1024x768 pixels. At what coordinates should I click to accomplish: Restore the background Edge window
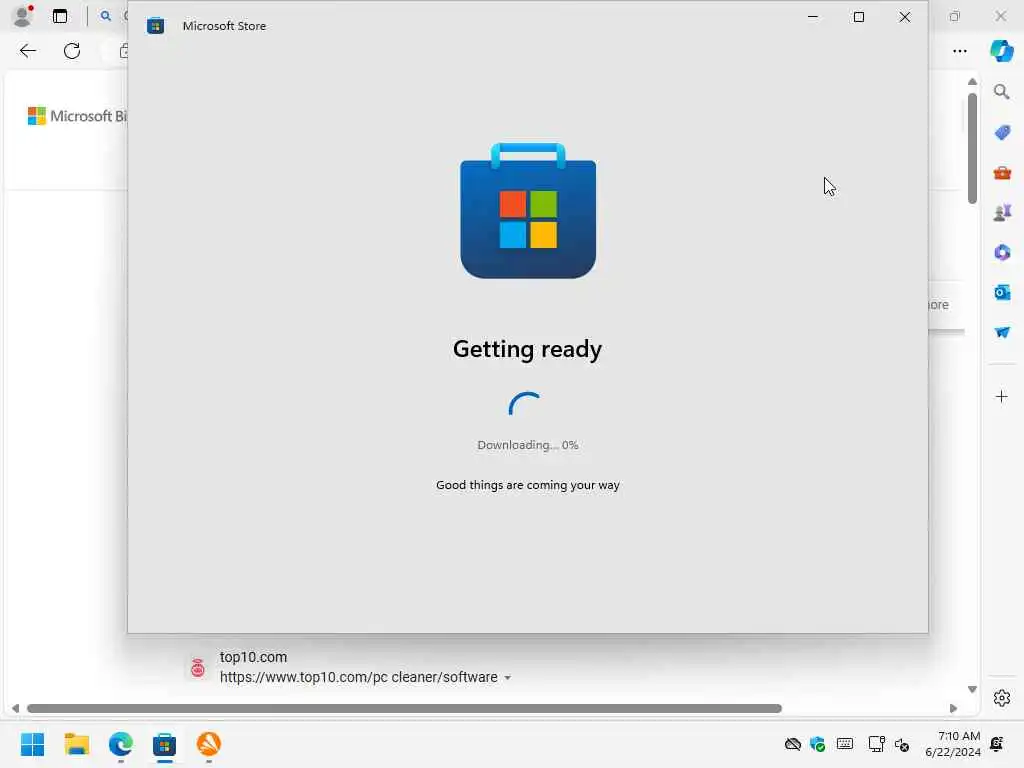955,16
